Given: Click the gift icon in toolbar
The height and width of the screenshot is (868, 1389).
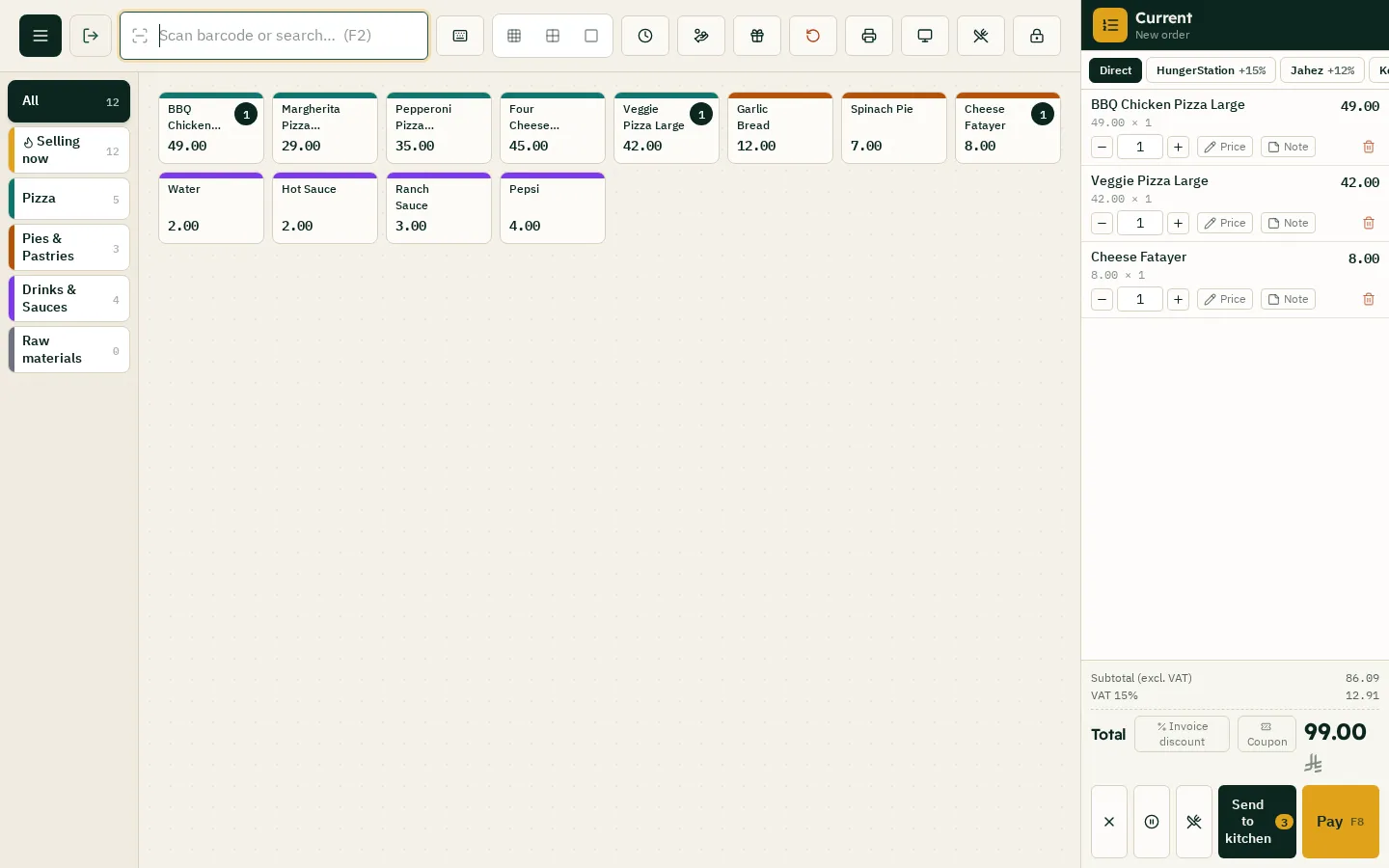Looking at the screenshot, I should 757,36.
